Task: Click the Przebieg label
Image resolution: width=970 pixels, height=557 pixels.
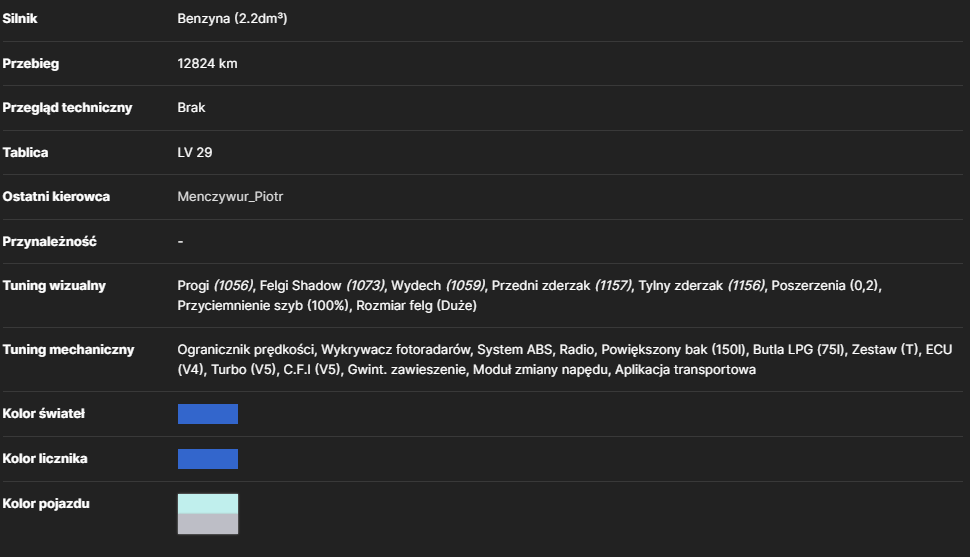Action: [31, 64]
